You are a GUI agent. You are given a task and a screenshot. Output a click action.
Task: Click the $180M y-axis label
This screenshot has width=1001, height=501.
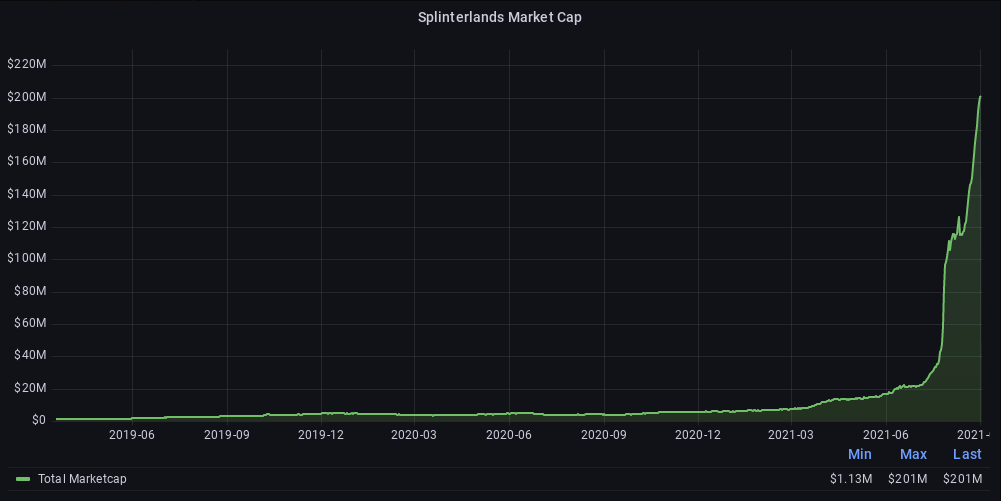click(x=27, y=129)
